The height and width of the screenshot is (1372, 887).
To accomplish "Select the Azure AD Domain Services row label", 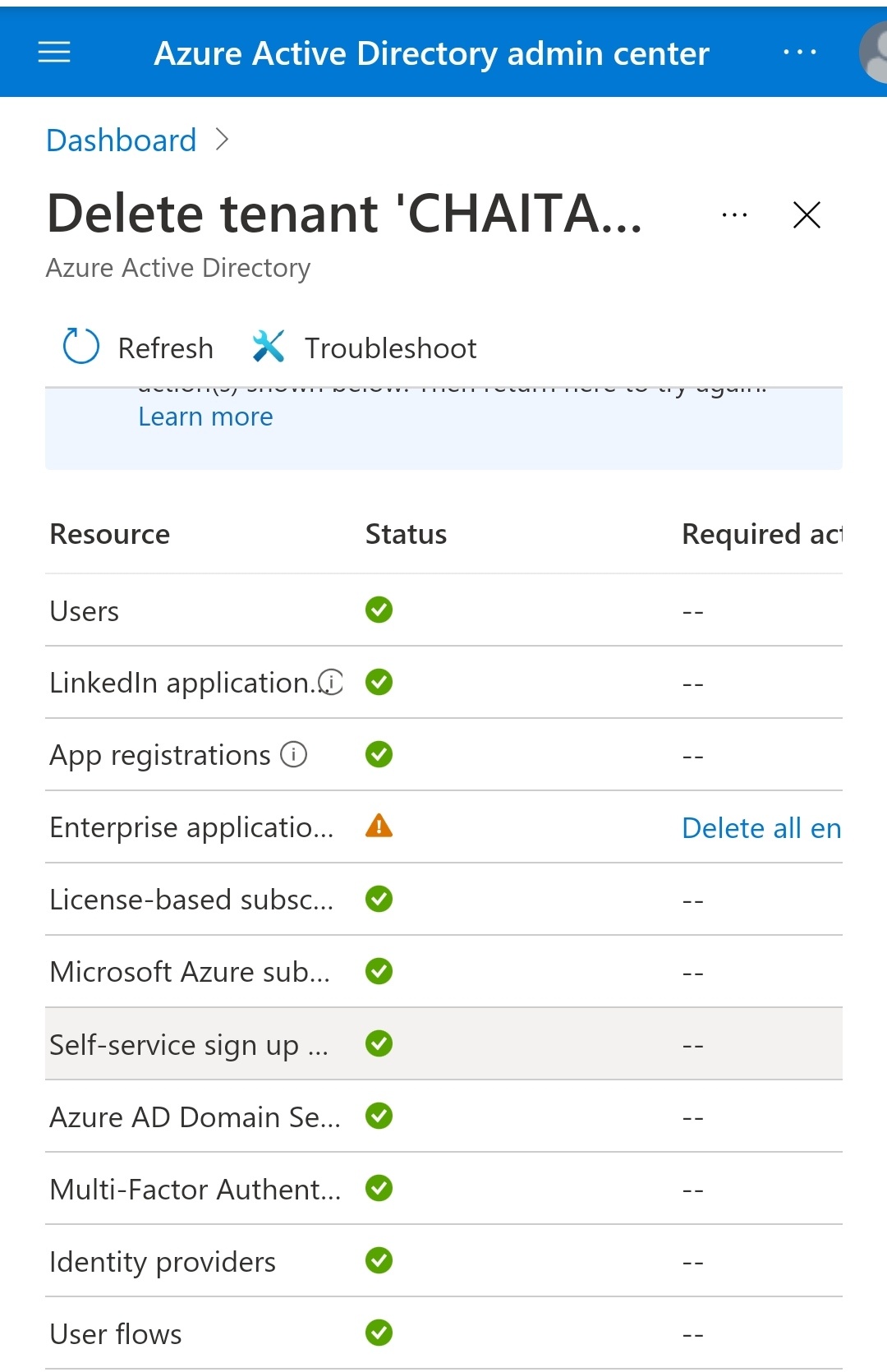I will [x=195, y=1117].
